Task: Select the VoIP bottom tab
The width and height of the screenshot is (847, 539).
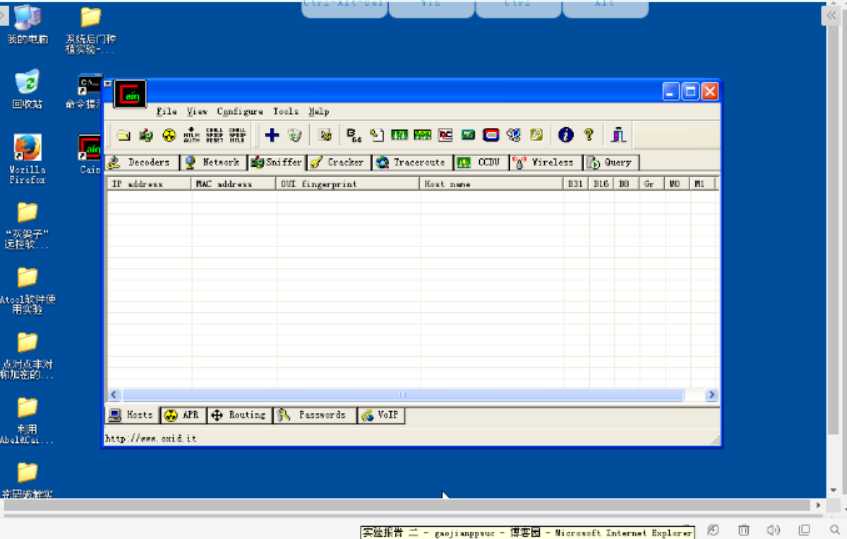Action: point(381,415)
